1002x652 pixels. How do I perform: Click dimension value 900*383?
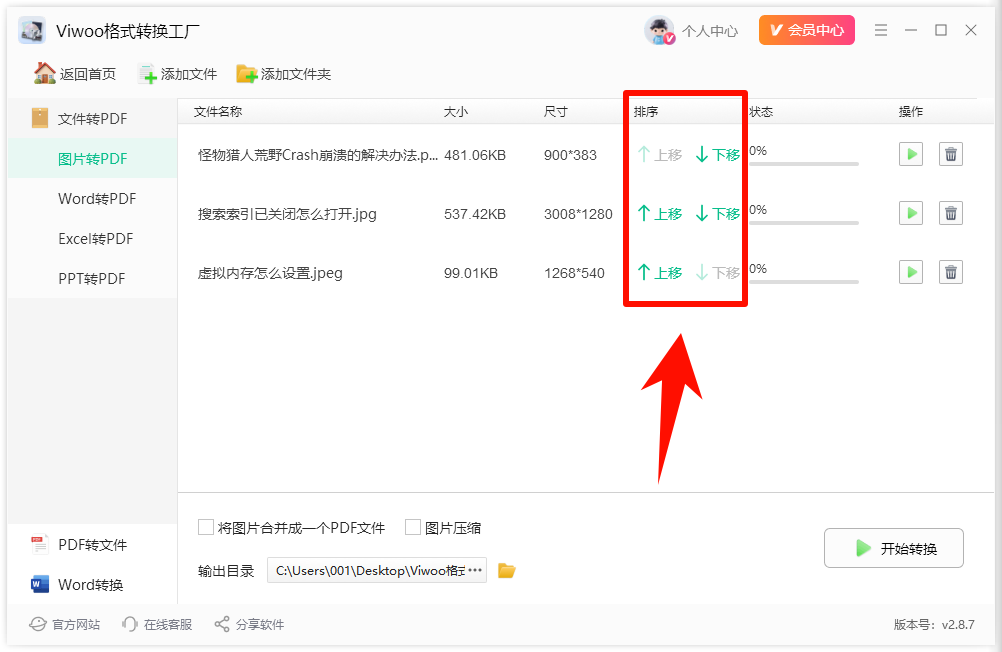(x=570, y=155)
